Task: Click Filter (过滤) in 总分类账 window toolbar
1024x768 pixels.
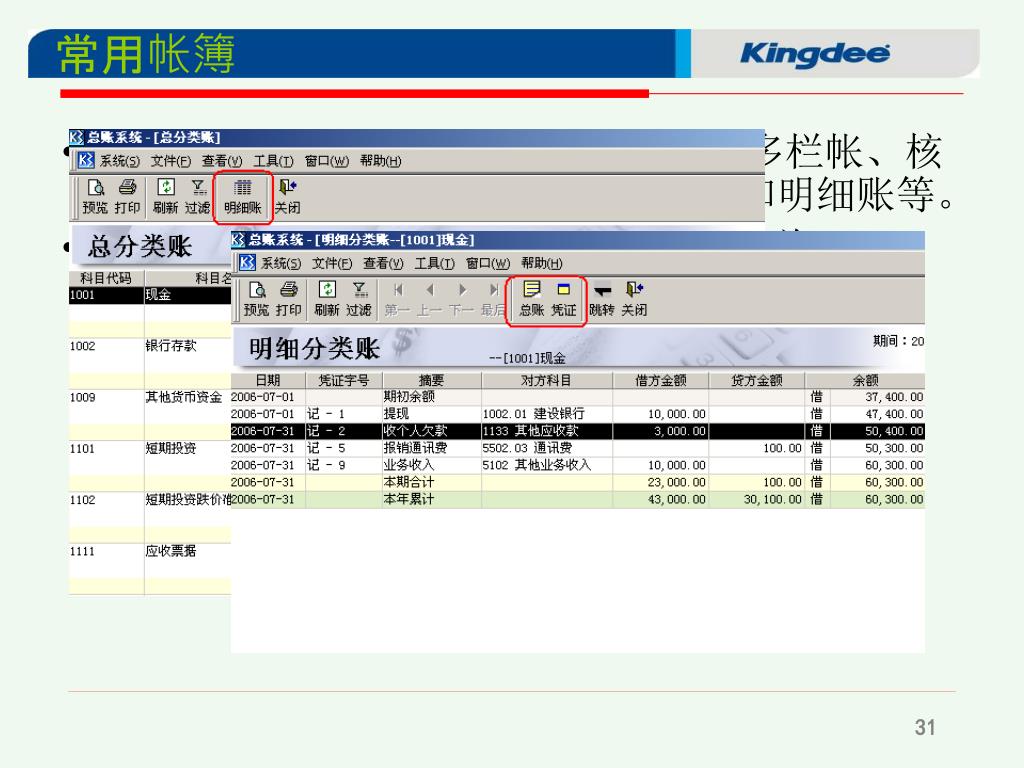Action: (x=198, y=197)
